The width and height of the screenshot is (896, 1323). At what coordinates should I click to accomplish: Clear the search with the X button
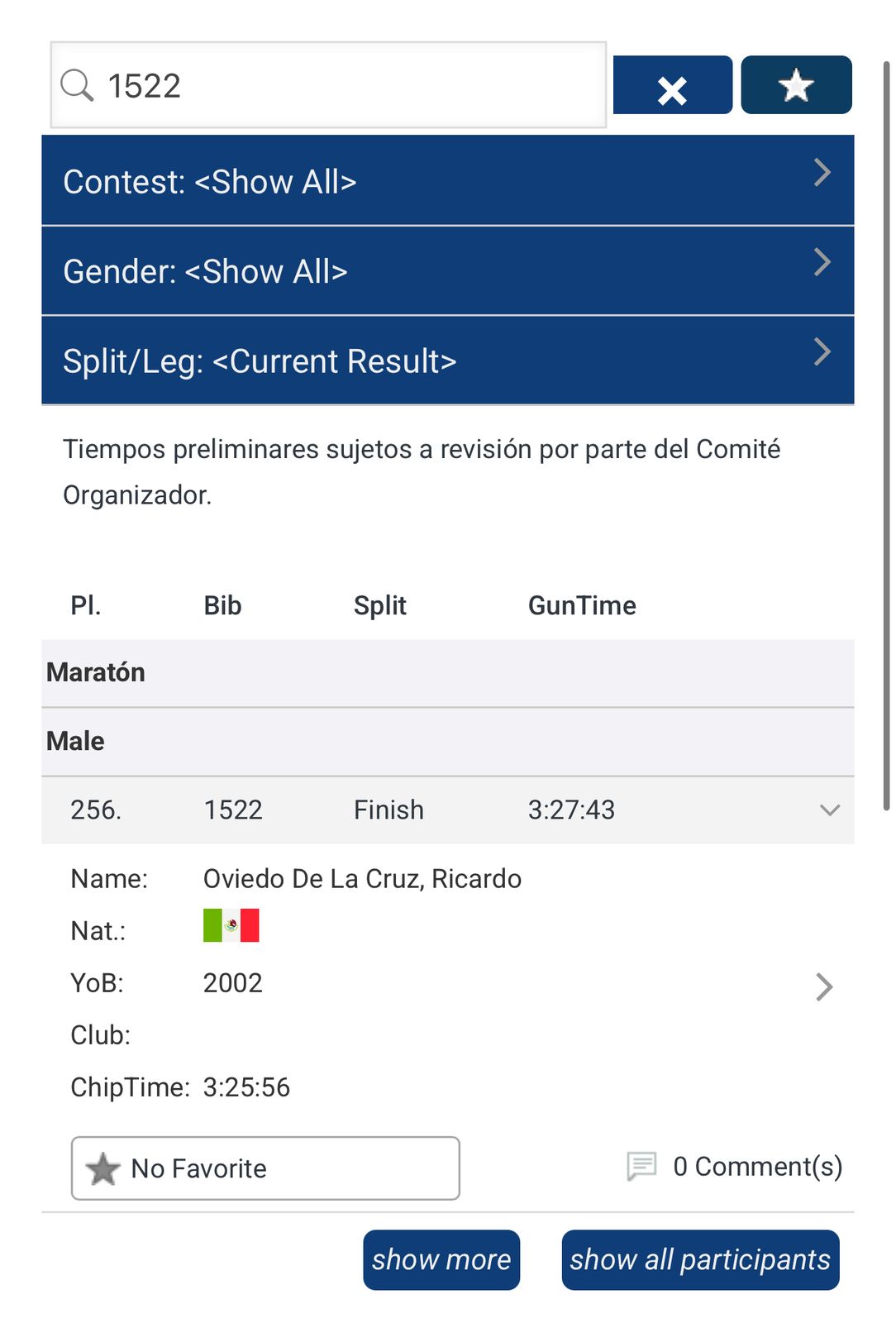(x=672, y=86)
